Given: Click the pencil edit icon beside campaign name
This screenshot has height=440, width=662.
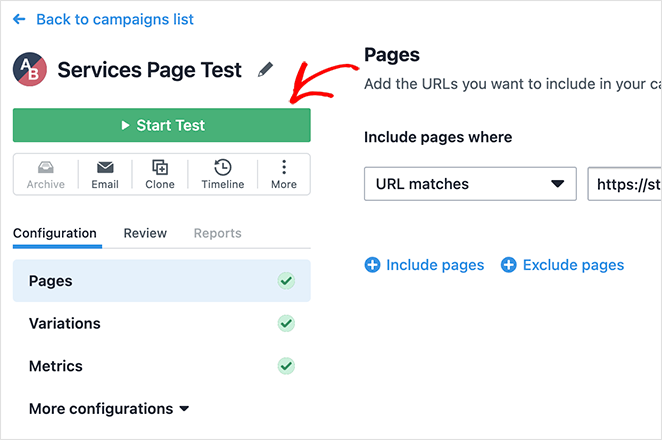Looking at the screenshot, I should tap(265, 70).
